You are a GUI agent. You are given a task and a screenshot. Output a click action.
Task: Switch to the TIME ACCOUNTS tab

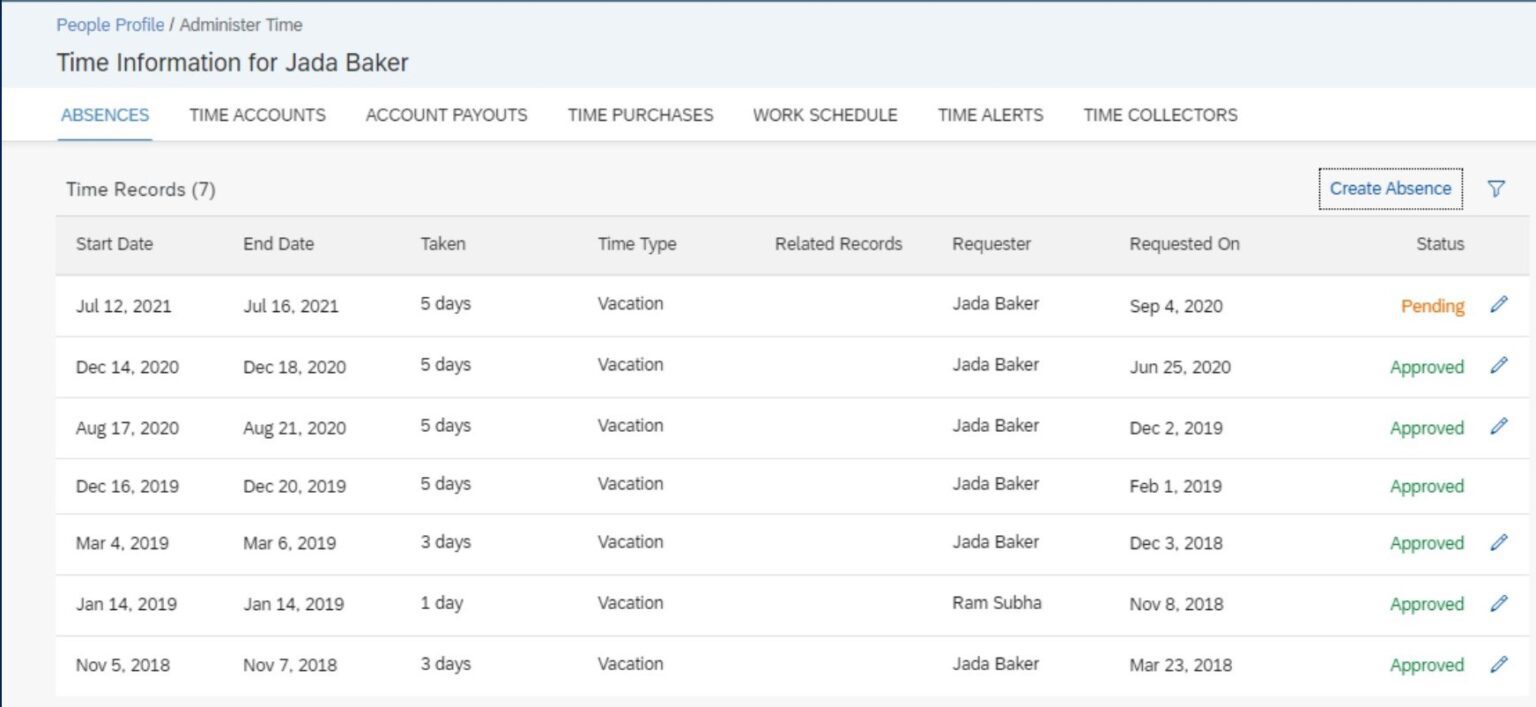256,115
